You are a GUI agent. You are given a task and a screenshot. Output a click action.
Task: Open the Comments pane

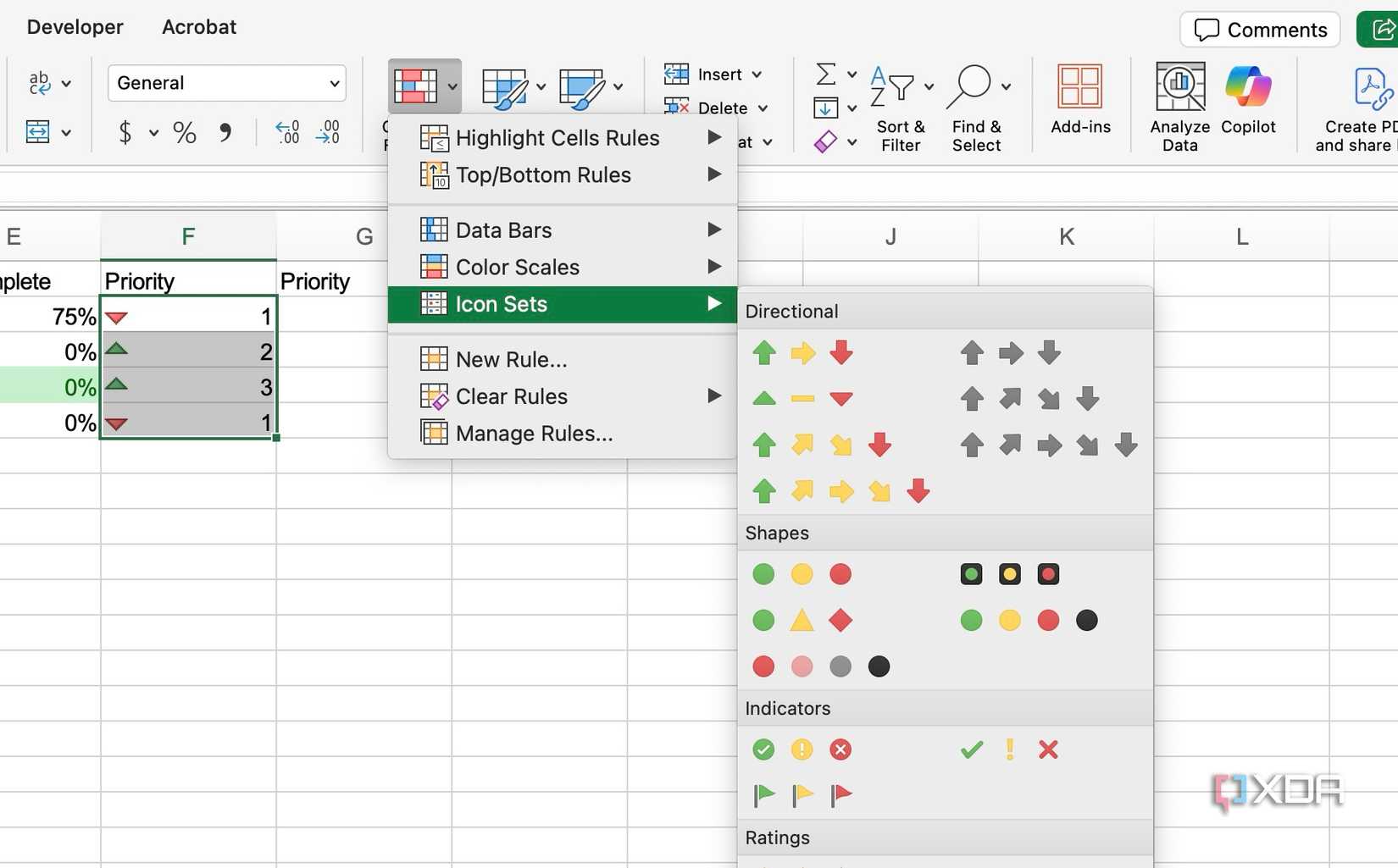click(1259, 29)
